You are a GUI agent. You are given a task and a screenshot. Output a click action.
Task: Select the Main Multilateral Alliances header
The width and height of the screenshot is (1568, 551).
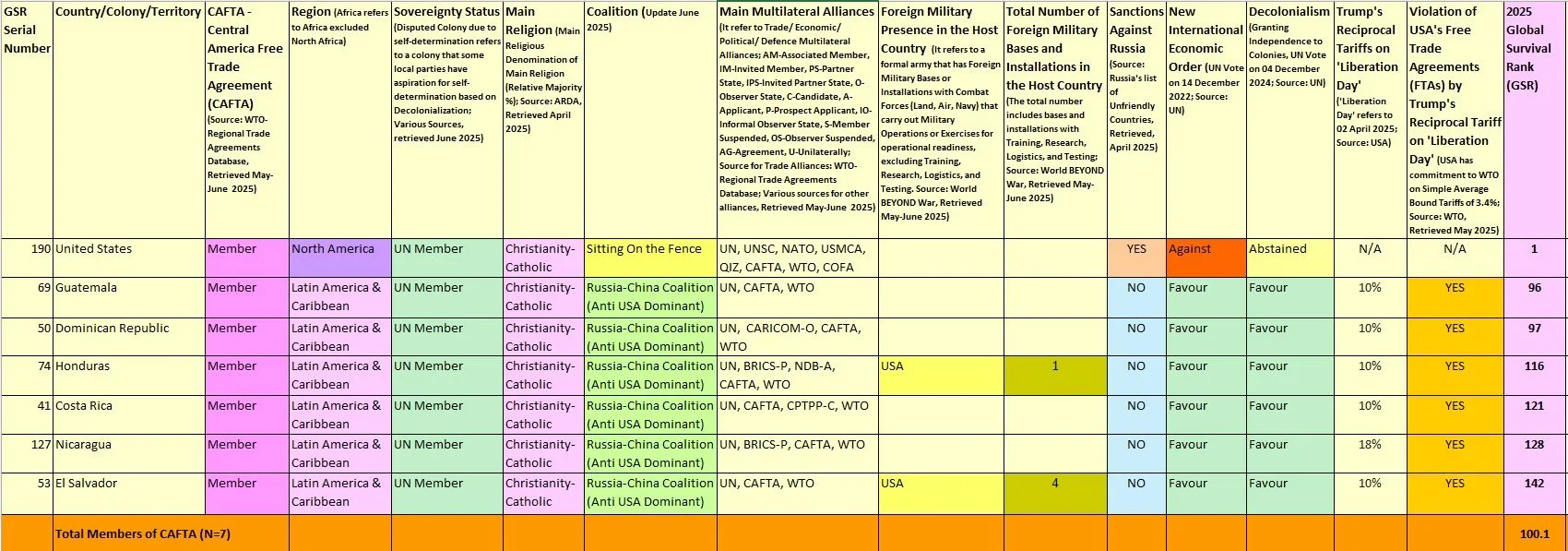tap(798, 120)
